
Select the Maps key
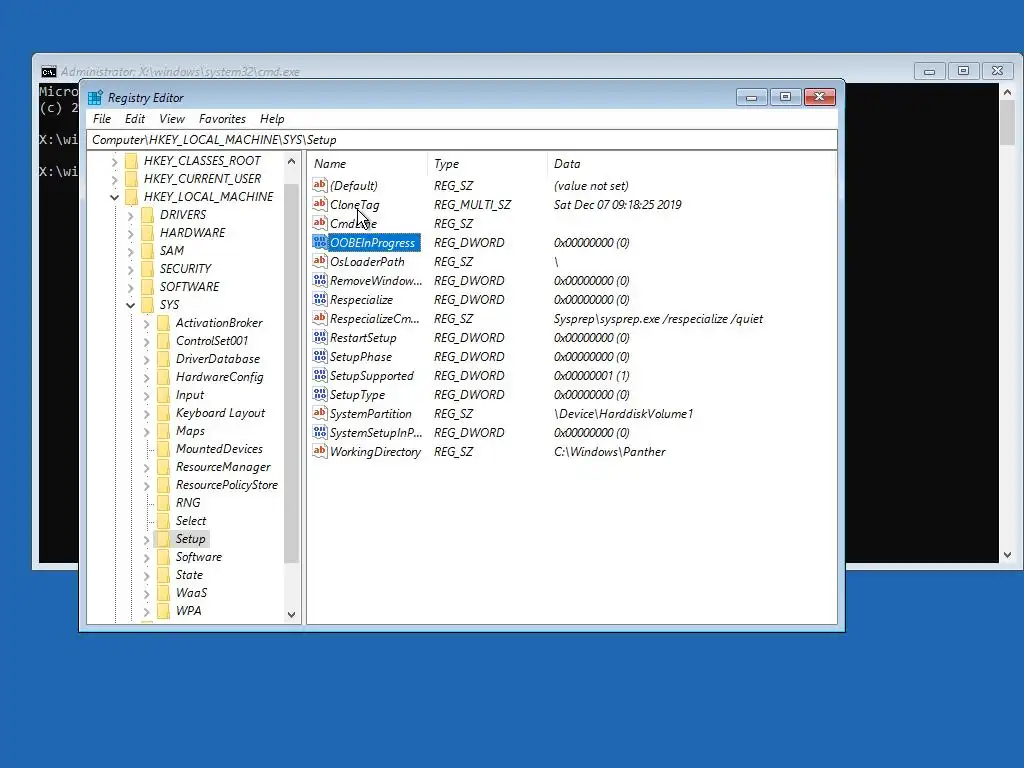point(190,431)
